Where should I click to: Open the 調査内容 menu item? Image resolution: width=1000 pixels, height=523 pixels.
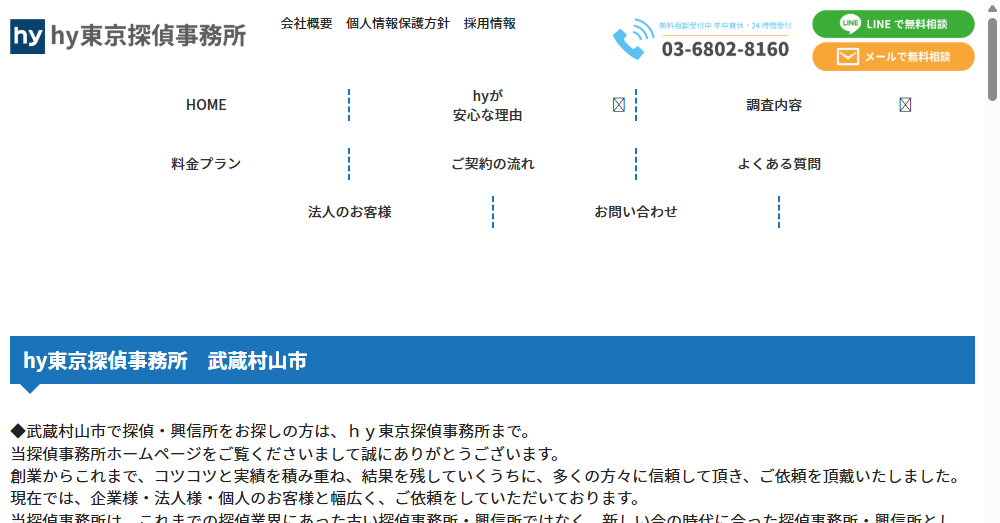click(x=774, y=105)
